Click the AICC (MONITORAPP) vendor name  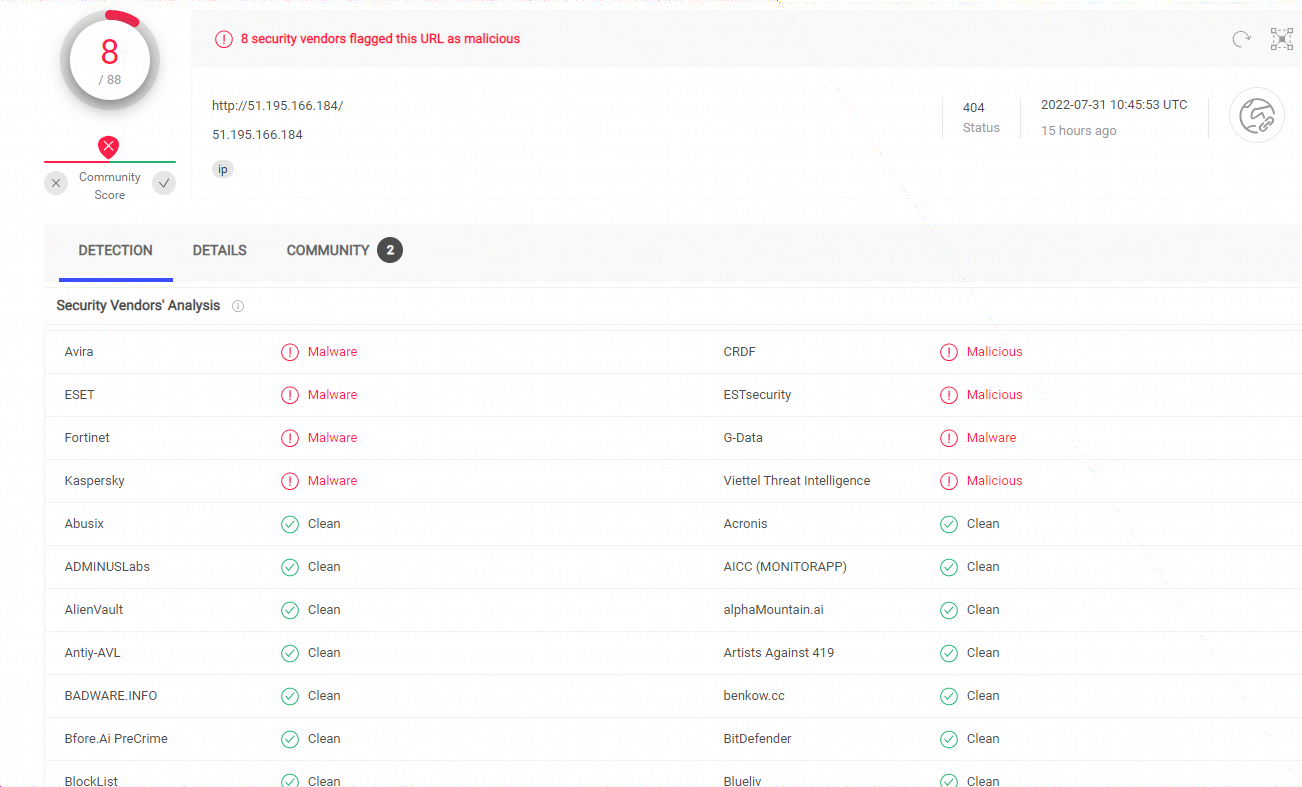point(785,567)
